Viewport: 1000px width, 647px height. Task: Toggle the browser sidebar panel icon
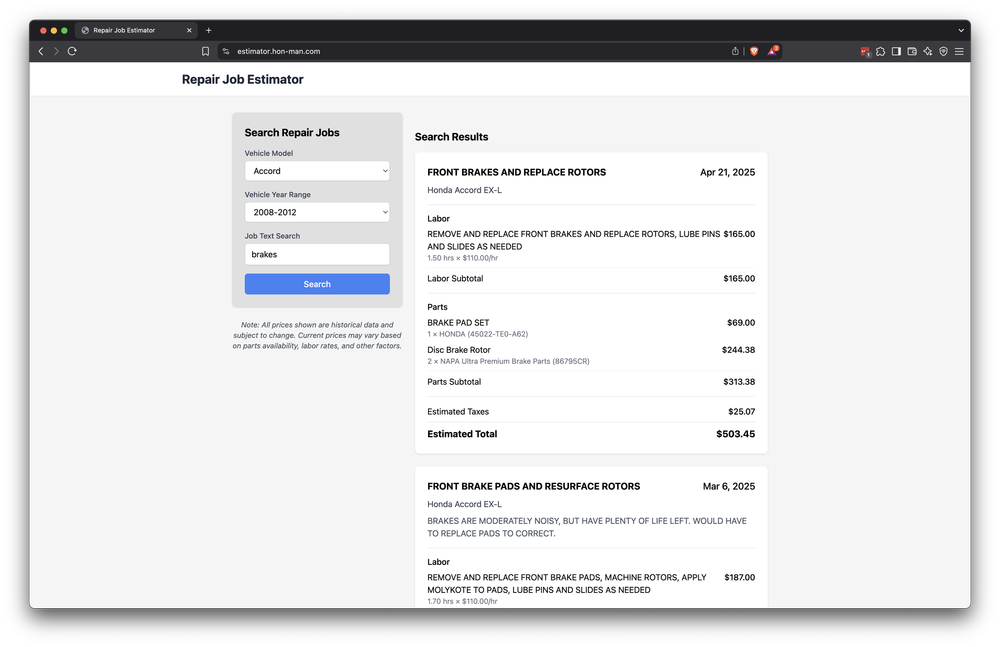coord(895,51)
